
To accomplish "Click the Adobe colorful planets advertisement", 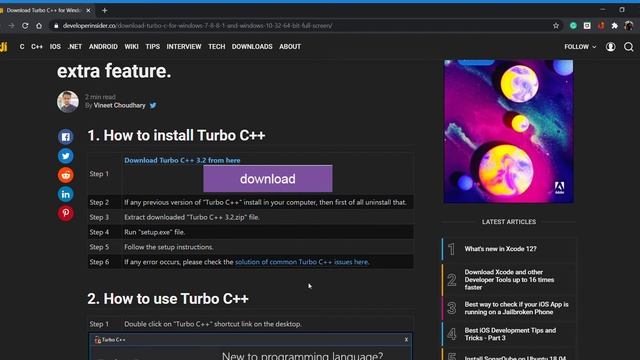I will click(509, 131).
